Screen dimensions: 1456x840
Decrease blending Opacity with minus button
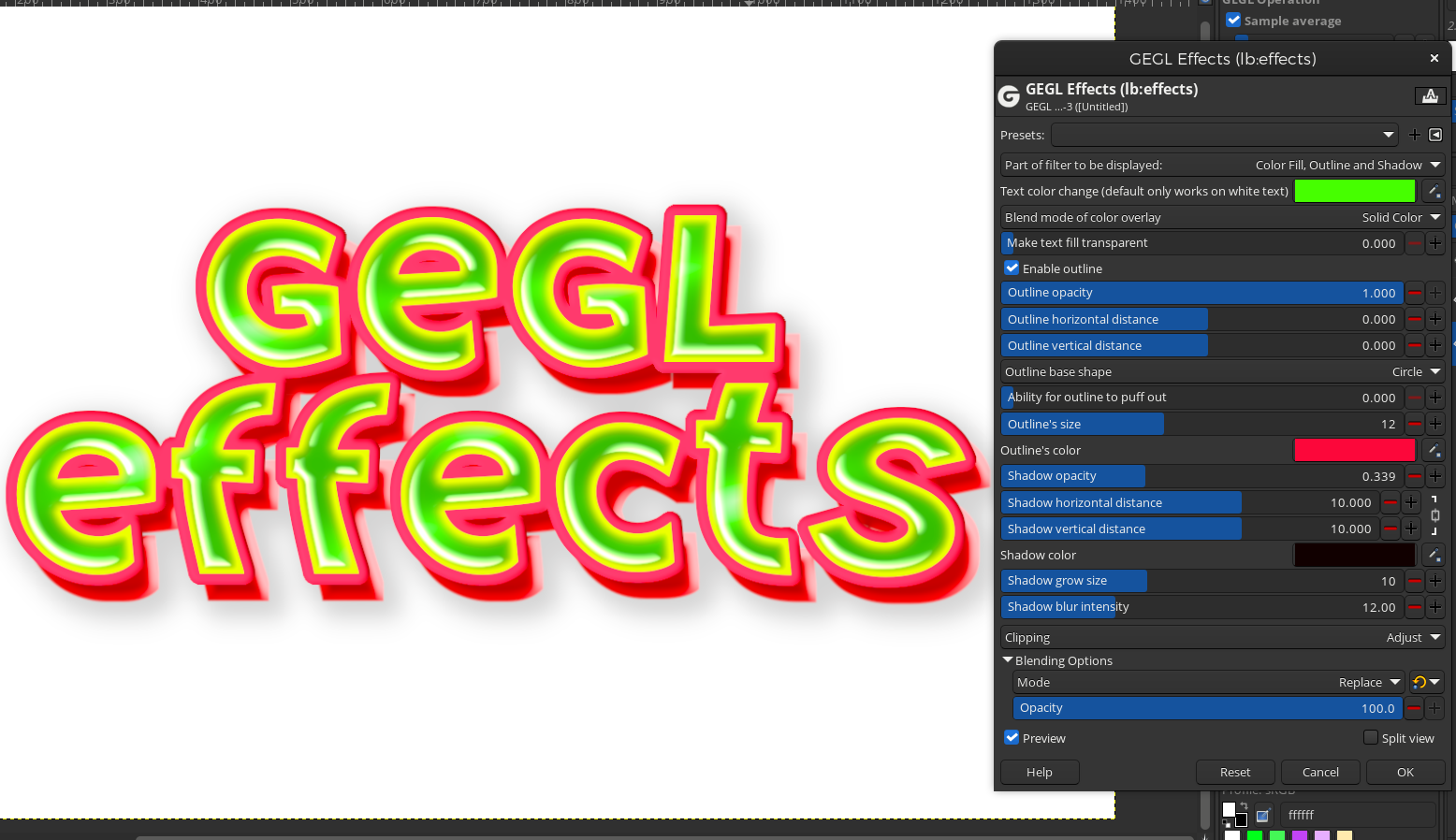pos(1414,708)
